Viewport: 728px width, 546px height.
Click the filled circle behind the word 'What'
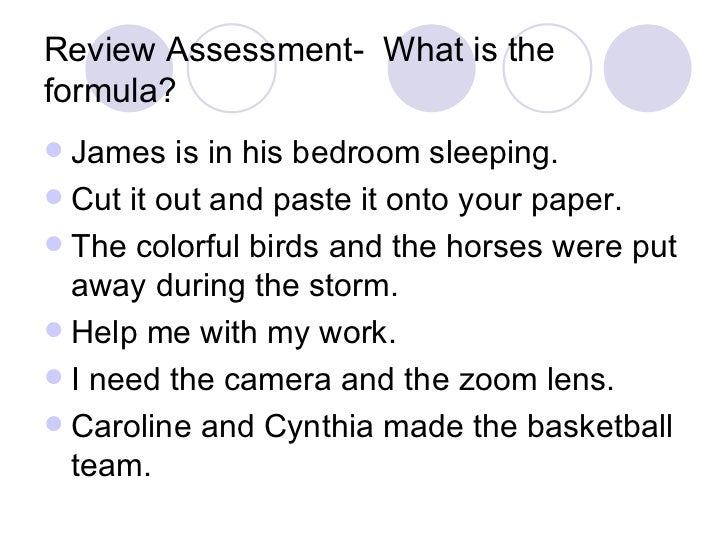(x=431, y=68)
